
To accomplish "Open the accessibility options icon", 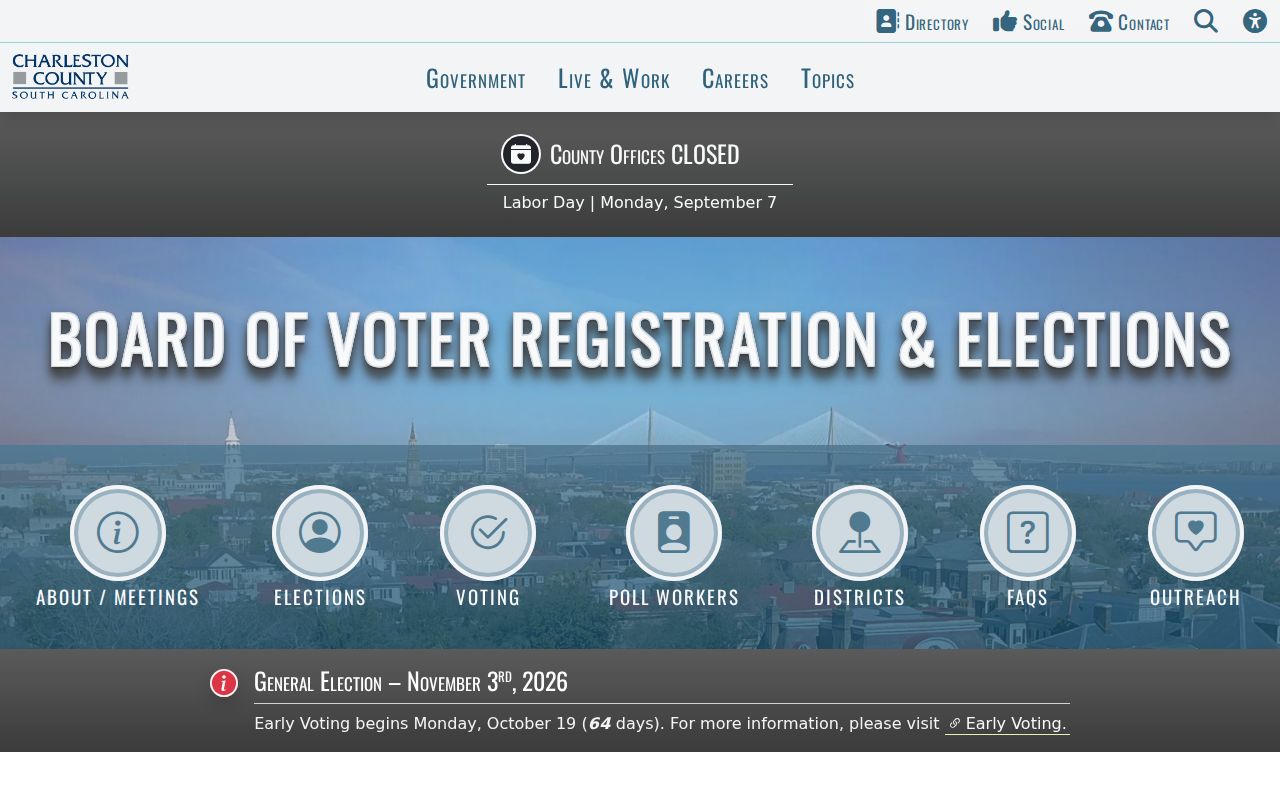I will 1255,21.
